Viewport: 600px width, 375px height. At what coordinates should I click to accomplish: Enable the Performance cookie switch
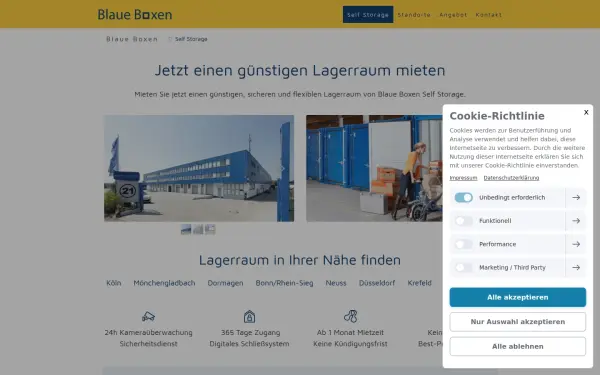pyautogui.click(x=463, y=244)
